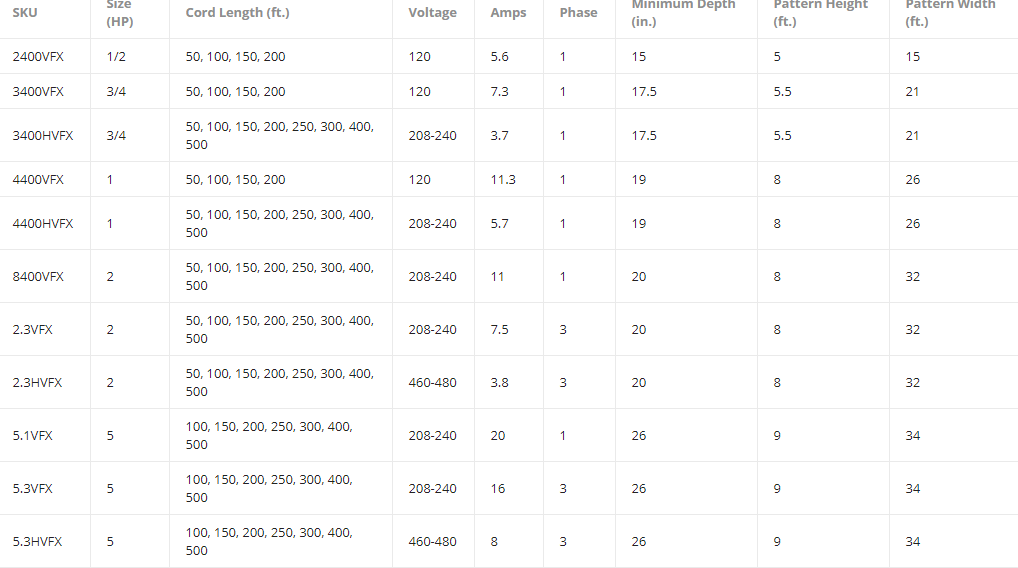
Task: Click the 11.3 amps value
Action: [x=503, y=180]
